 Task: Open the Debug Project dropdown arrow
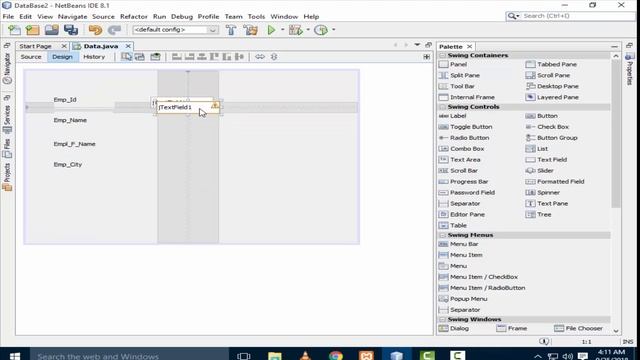[x=308, y=30]
